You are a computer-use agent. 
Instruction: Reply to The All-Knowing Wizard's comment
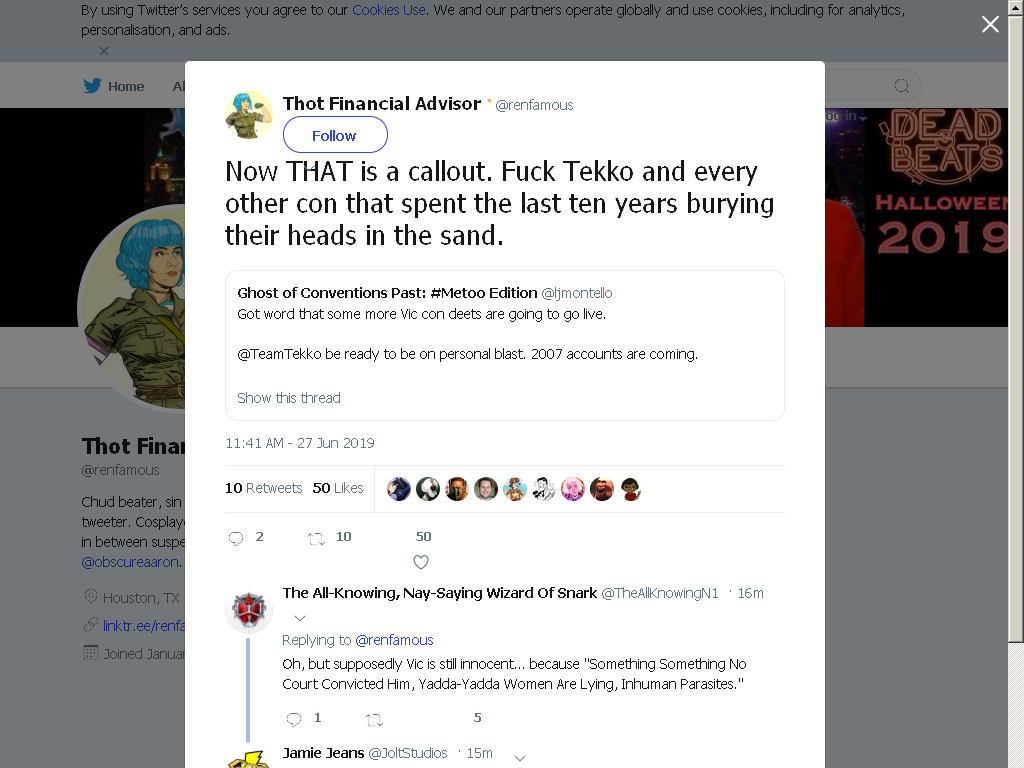[294, 719]
